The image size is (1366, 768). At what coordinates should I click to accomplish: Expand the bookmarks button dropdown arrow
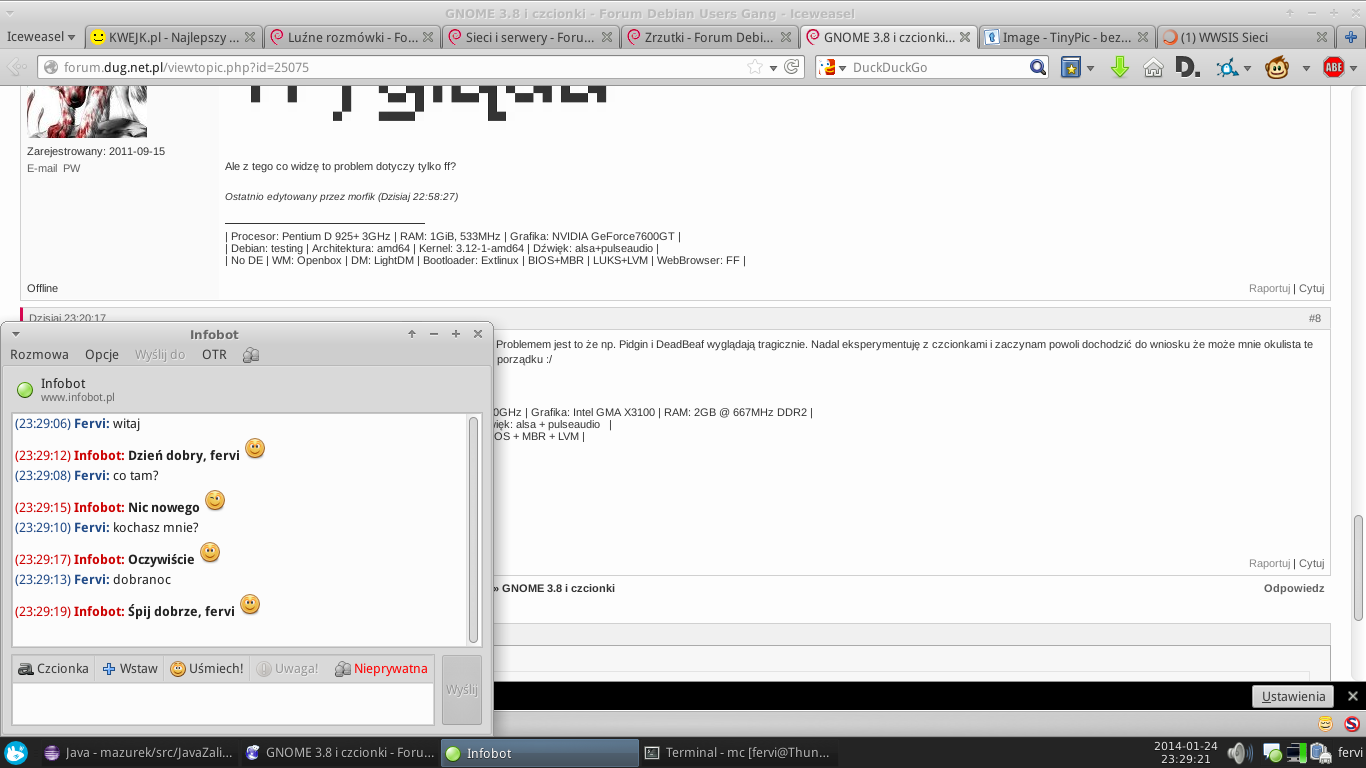pyautogui.click(x=1090, y=68)
